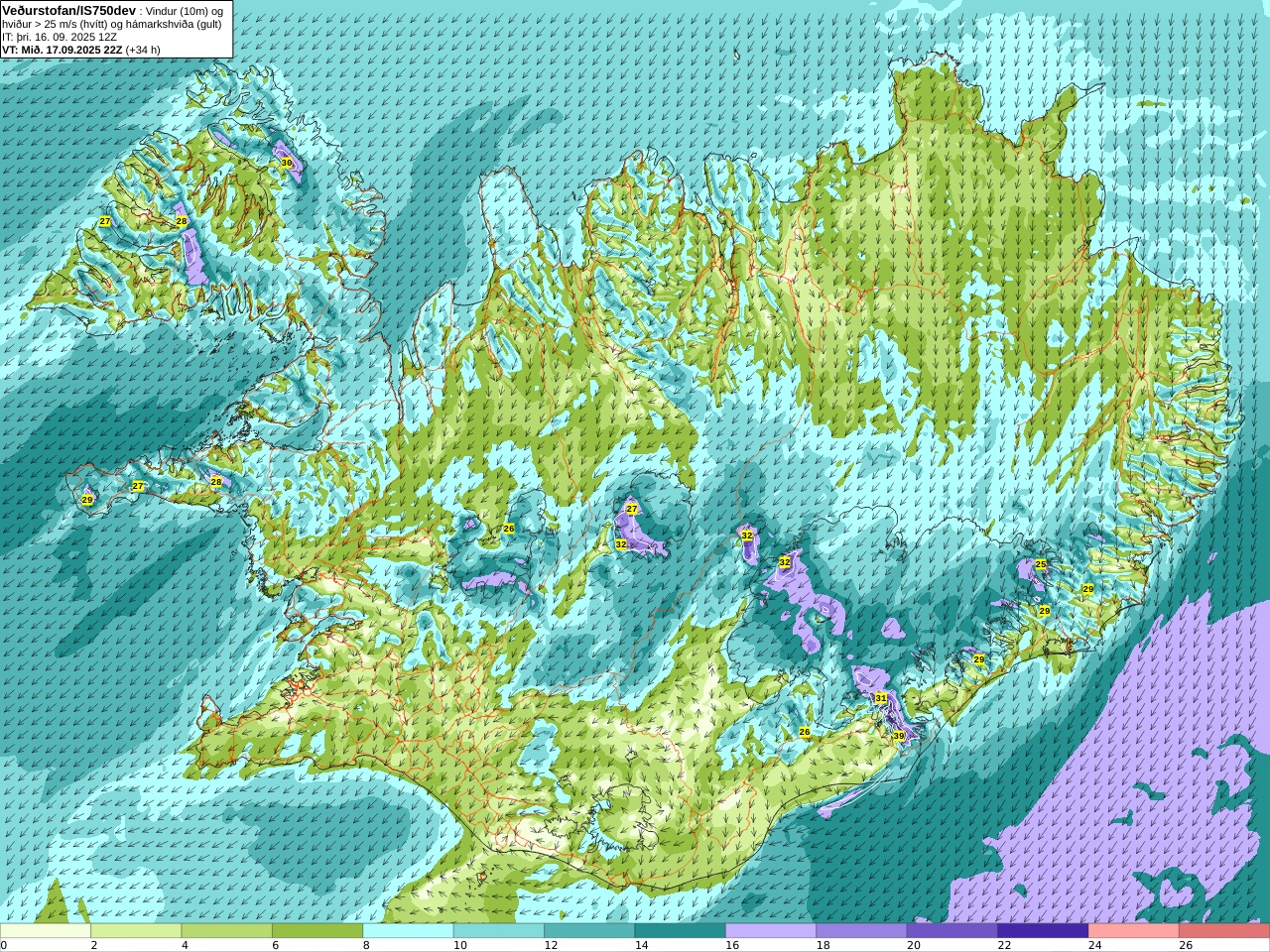Pick the 12–14 m/s teal legend swatch
This screenshot has width=1270, height=952.
click(589, 931)
